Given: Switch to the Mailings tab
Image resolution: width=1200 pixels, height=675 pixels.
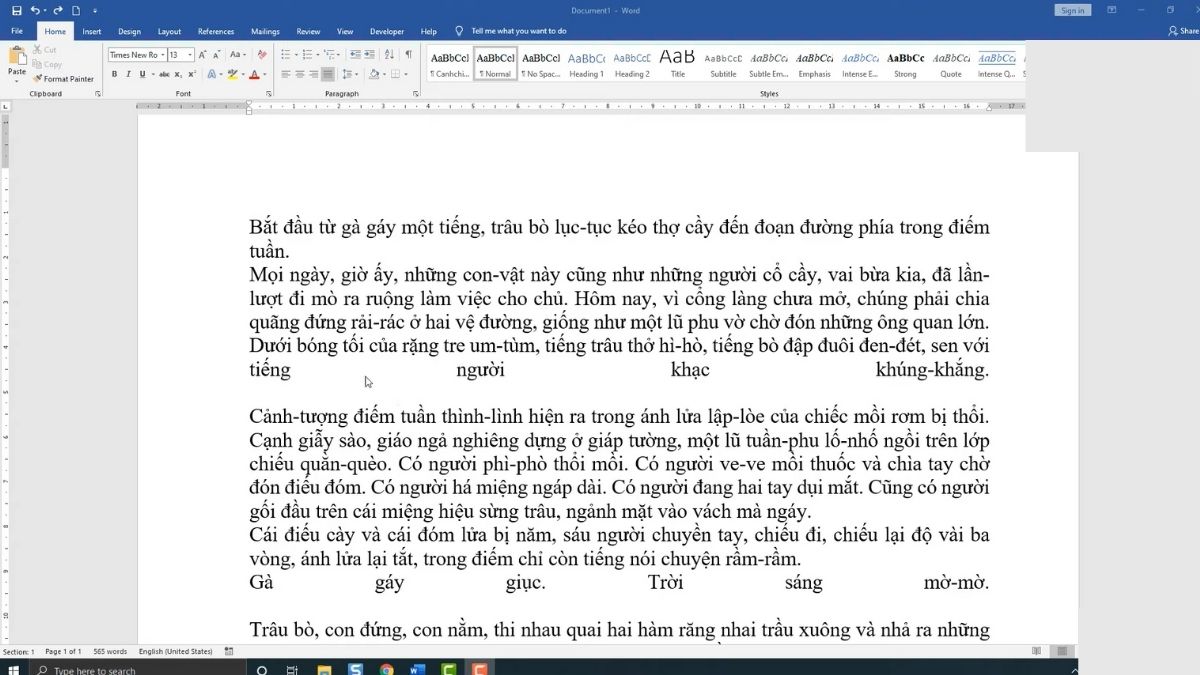Looking at the screenshot, I should coord(265,31).
